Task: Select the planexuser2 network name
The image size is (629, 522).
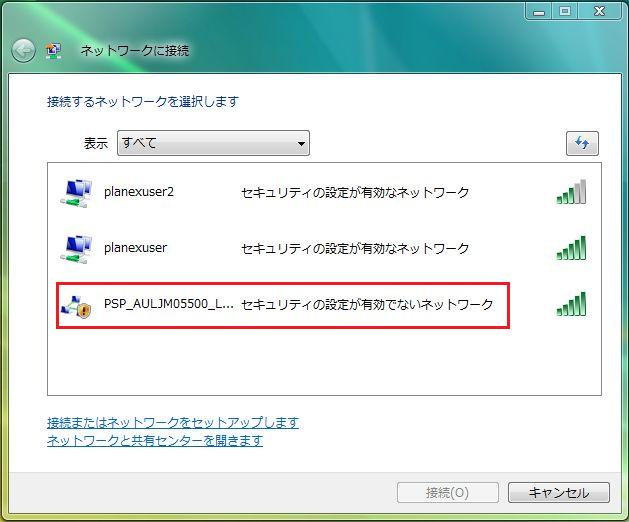Action: click(x=139, y=192)
